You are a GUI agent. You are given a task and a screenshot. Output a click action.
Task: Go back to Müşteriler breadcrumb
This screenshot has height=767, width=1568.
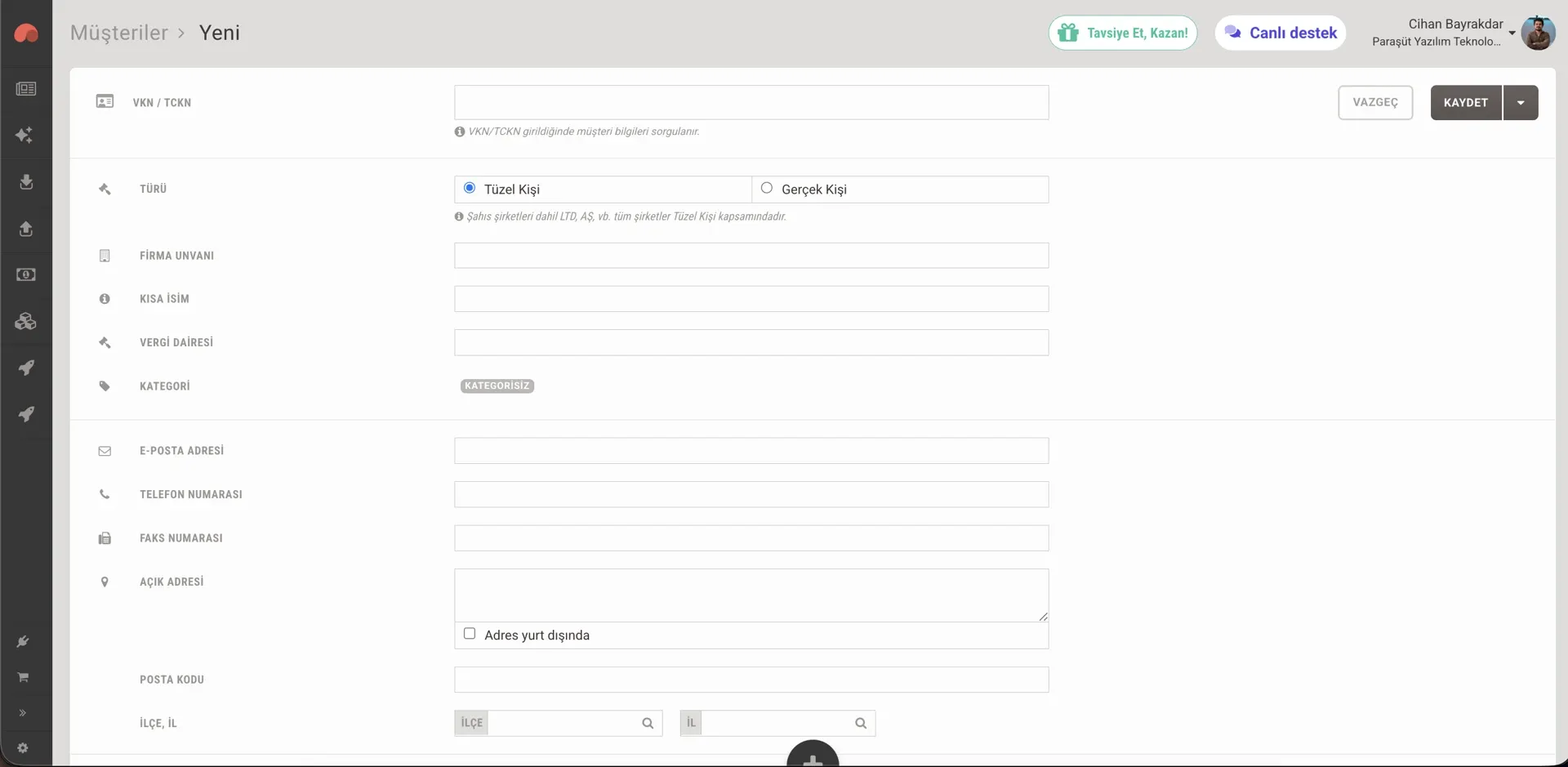(119, 33)
